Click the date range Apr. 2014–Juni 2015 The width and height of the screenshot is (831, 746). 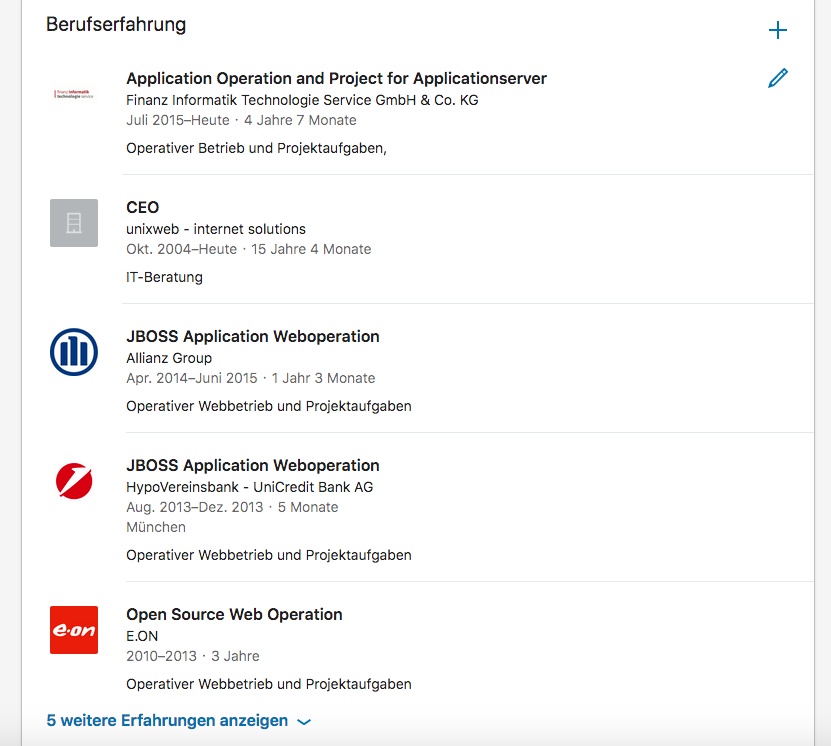pyautogui.click(x=191, y=378)
